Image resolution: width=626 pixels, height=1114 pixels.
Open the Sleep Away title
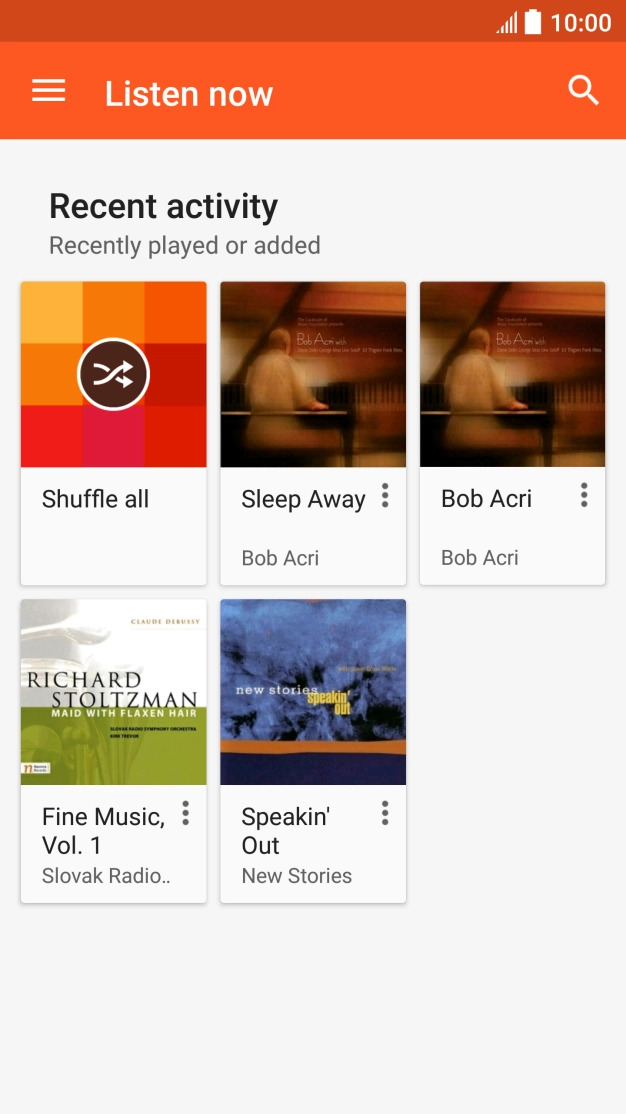303,499
